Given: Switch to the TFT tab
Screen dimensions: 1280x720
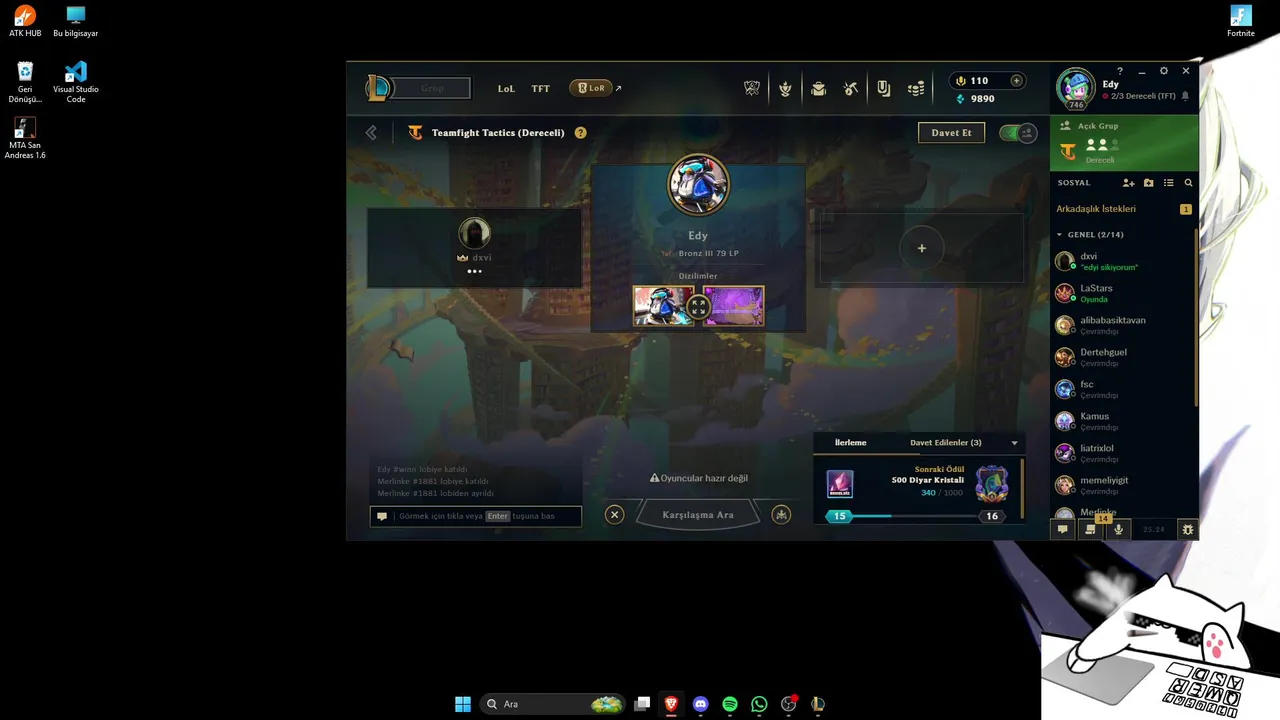Looking at the screenshot, I should pos(540,89).
